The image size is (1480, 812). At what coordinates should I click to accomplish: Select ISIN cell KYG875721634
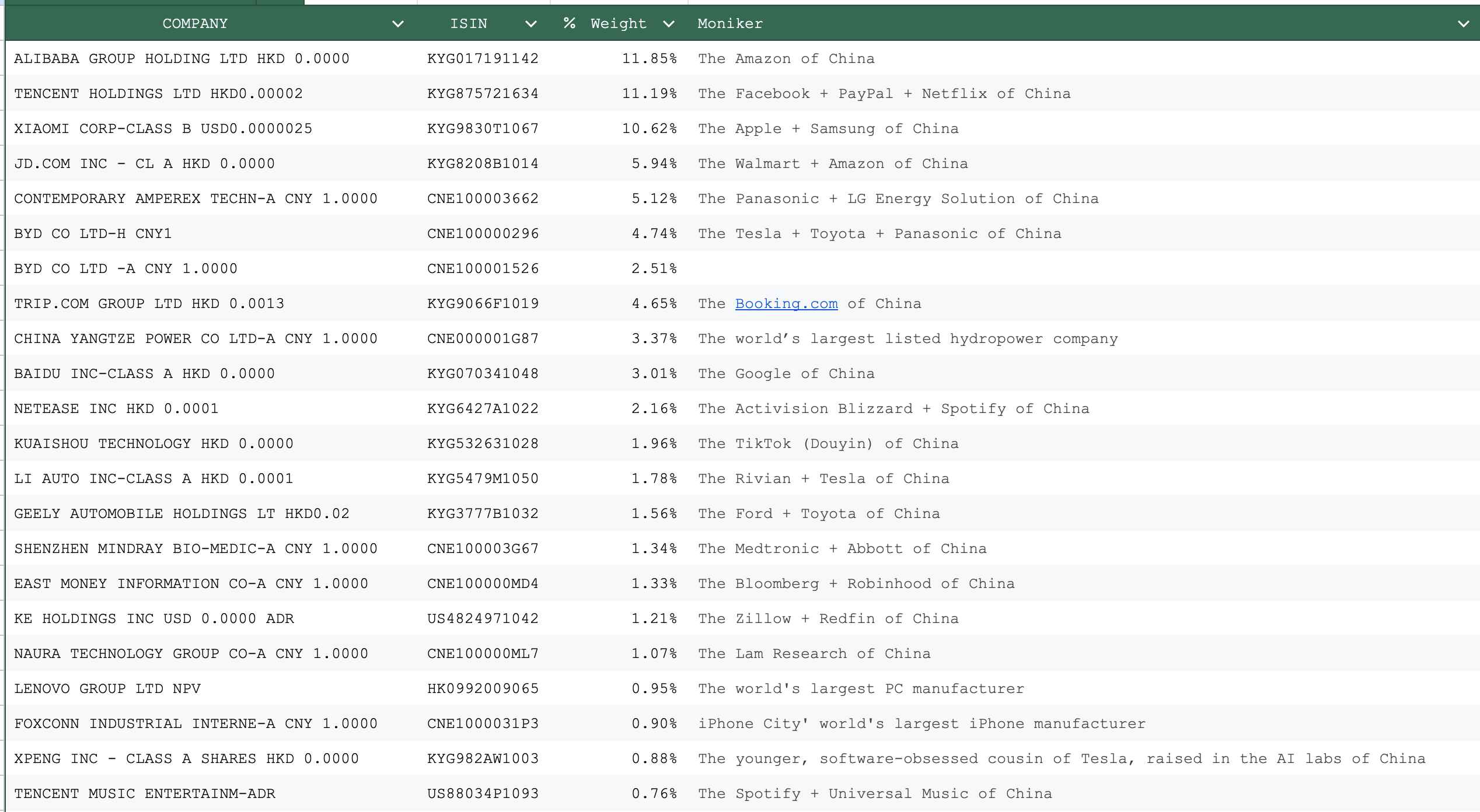pyautogui.click(x=483, y=93)
